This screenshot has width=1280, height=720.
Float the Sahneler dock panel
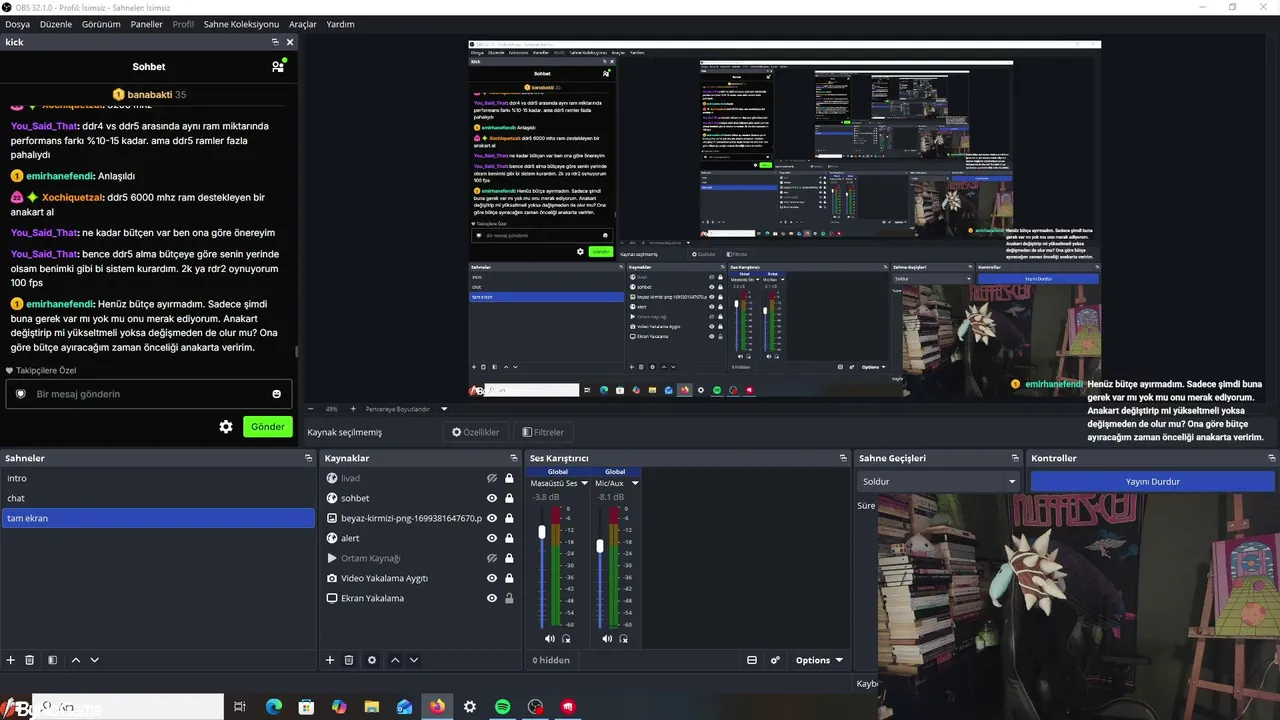pos(309,458)
